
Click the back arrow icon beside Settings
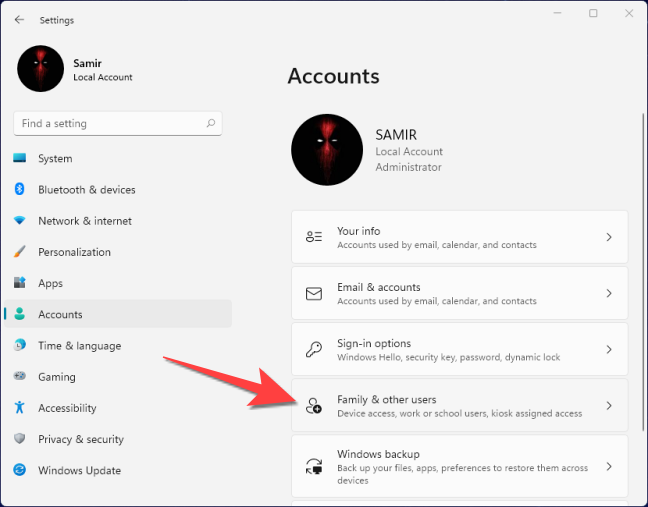pyautogui.click(x=19, y=20)
